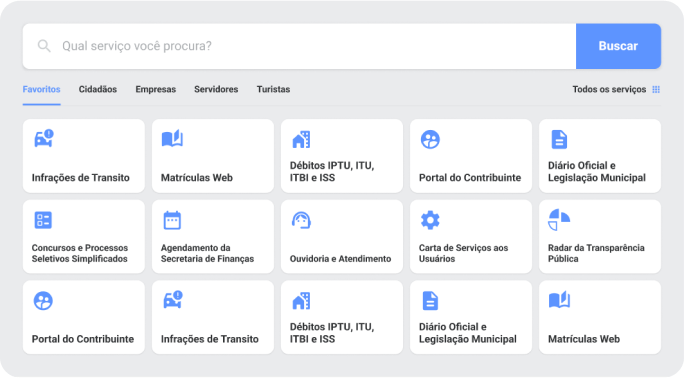Viewport: 684px width, 378px height.
Task: Click people-circle icon in top-row Portal do Contribuinte
Action: point(430,140)
